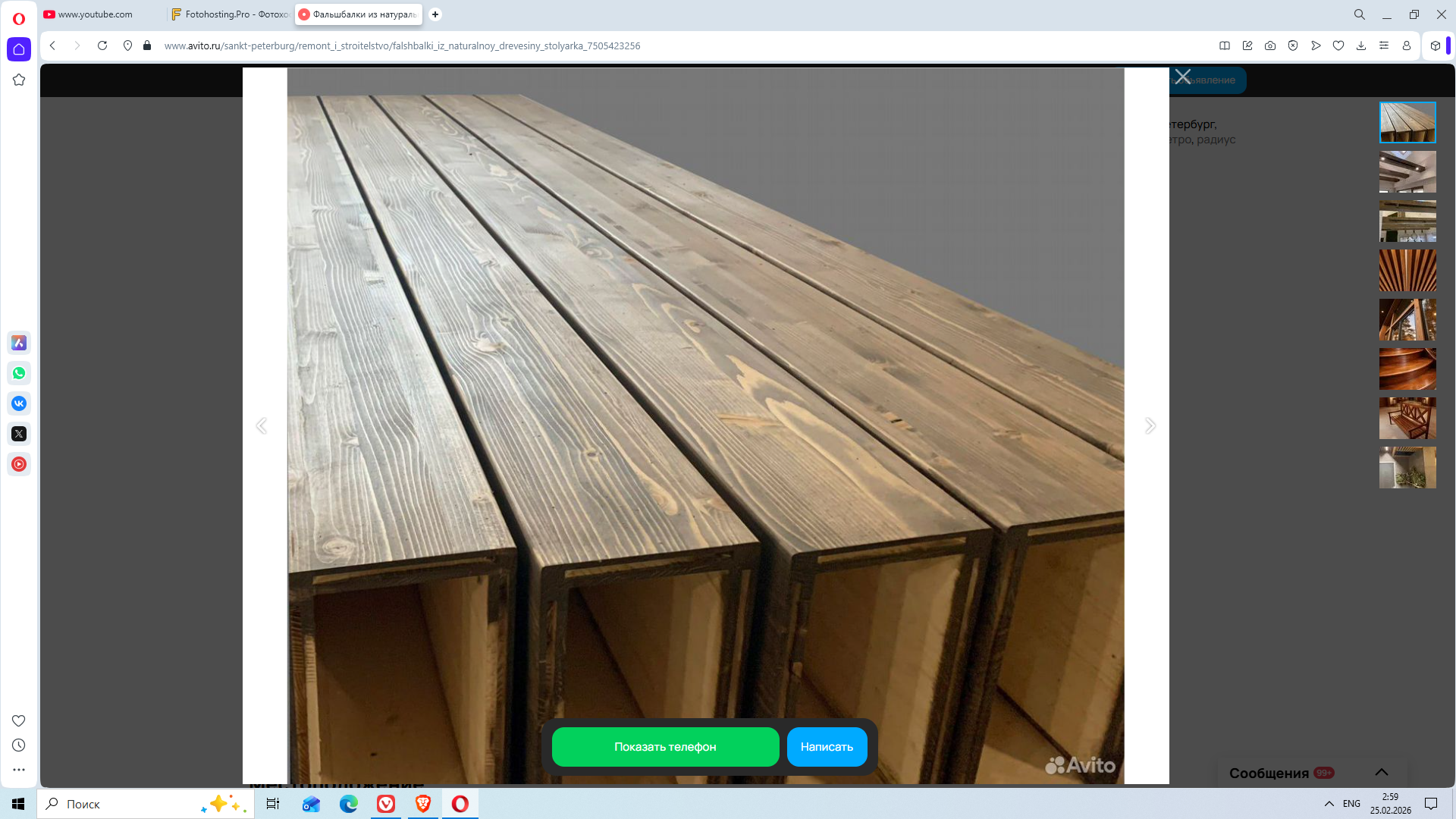Show next photo with right arrow
This screenshot has height=819, width=1456.
click(x=1150, y=425)
